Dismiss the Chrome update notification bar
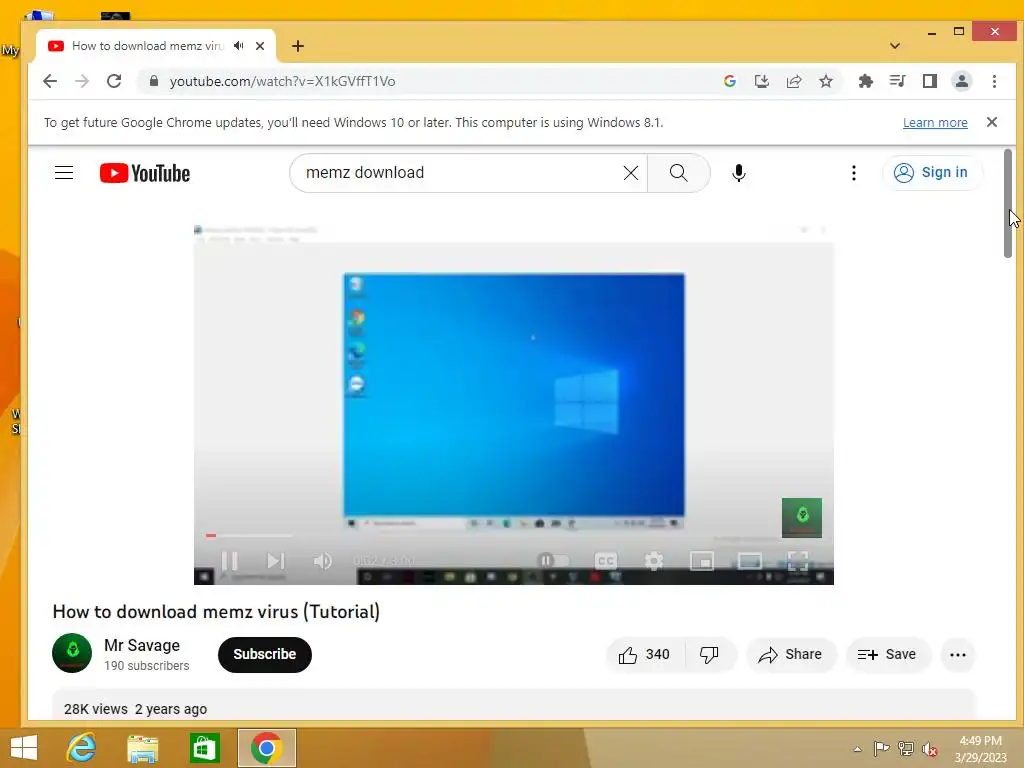 click(991, 122)
